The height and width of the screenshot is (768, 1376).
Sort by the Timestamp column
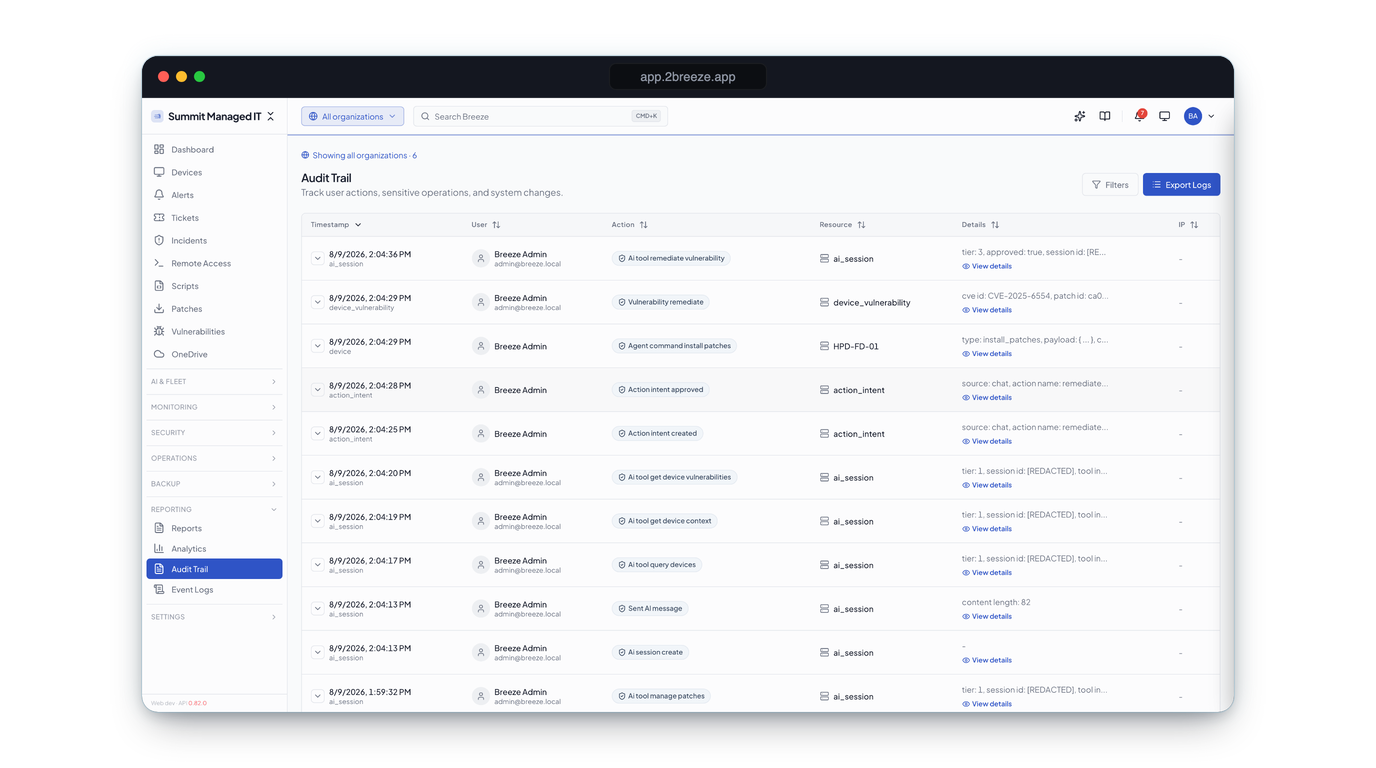point(336,225)
